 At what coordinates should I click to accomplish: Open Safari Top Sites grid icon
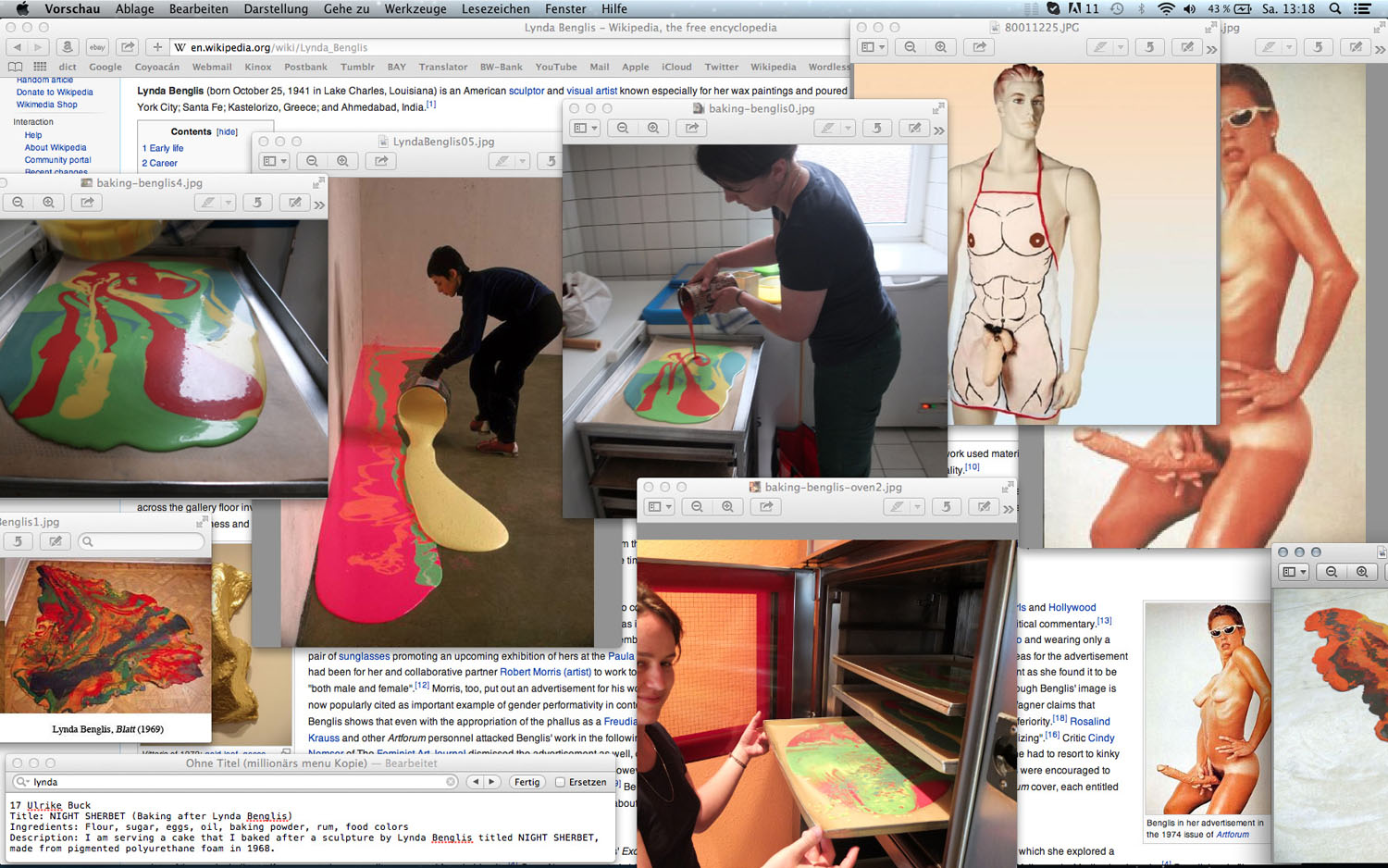40,67
